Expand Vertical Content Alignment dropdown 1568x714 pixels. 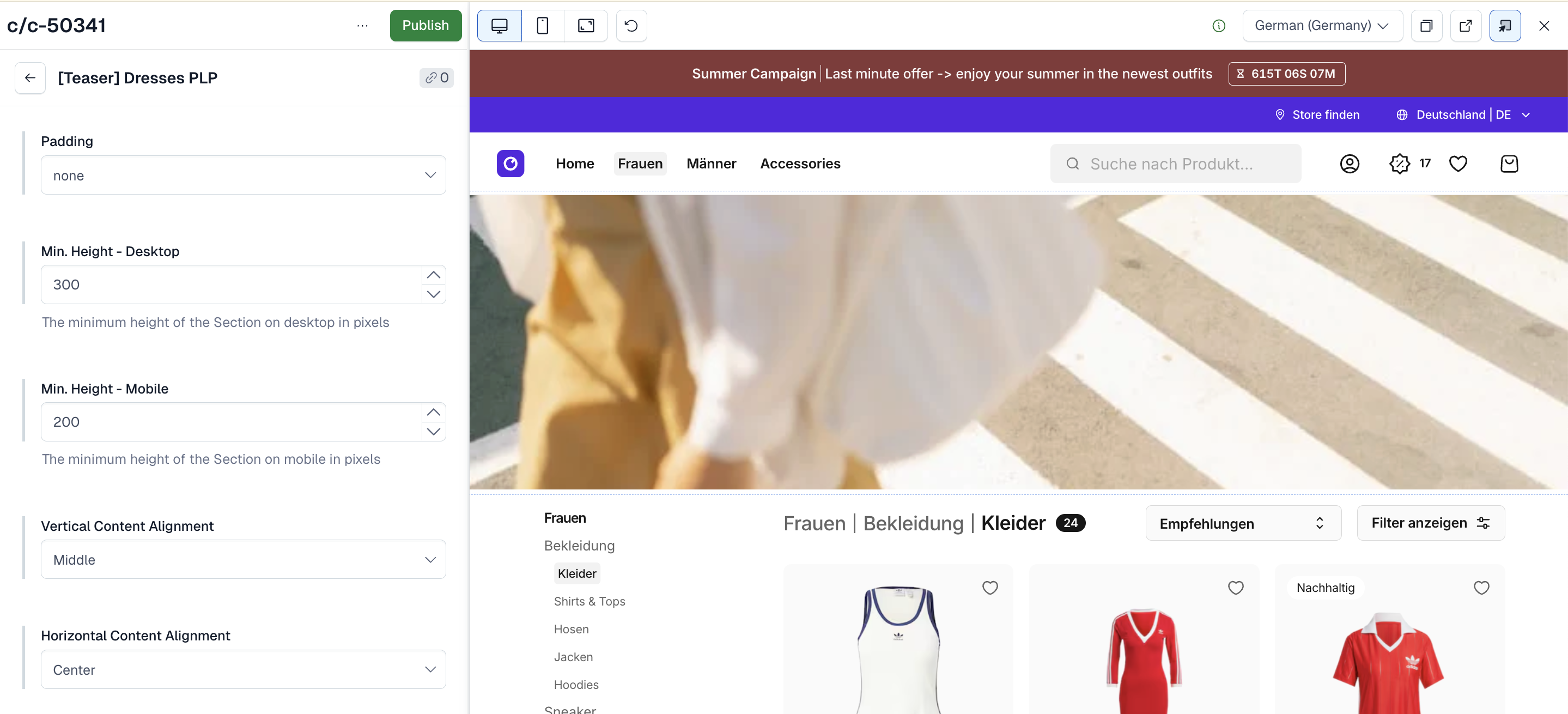[243, 559]
